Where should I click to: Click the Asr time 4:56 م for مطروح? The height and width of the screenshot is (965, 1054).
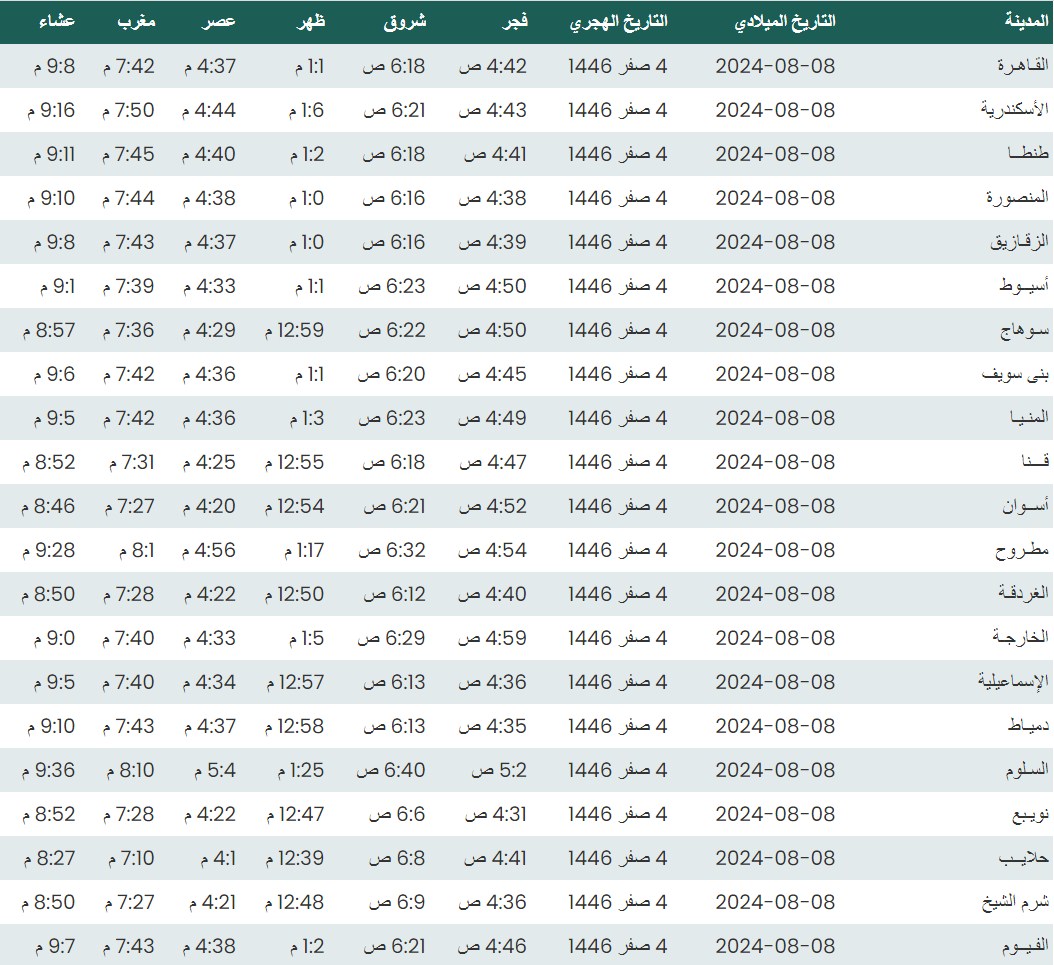pos(210,550)
